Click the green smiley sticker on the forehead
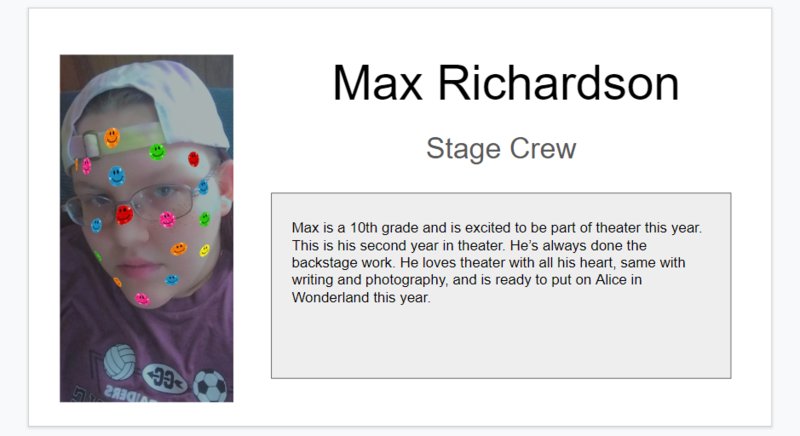The image size is (800, 436). click(x=157, y=151)
